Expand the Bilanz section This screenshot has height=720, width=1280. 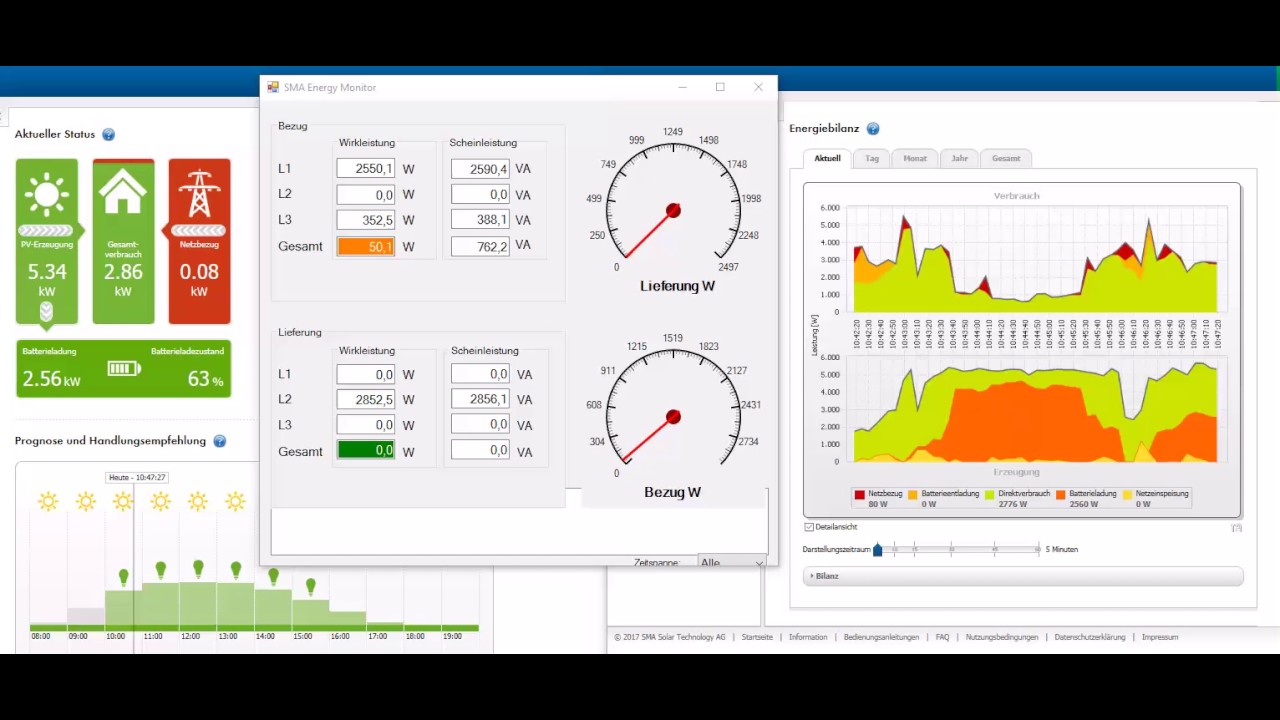1023,576
